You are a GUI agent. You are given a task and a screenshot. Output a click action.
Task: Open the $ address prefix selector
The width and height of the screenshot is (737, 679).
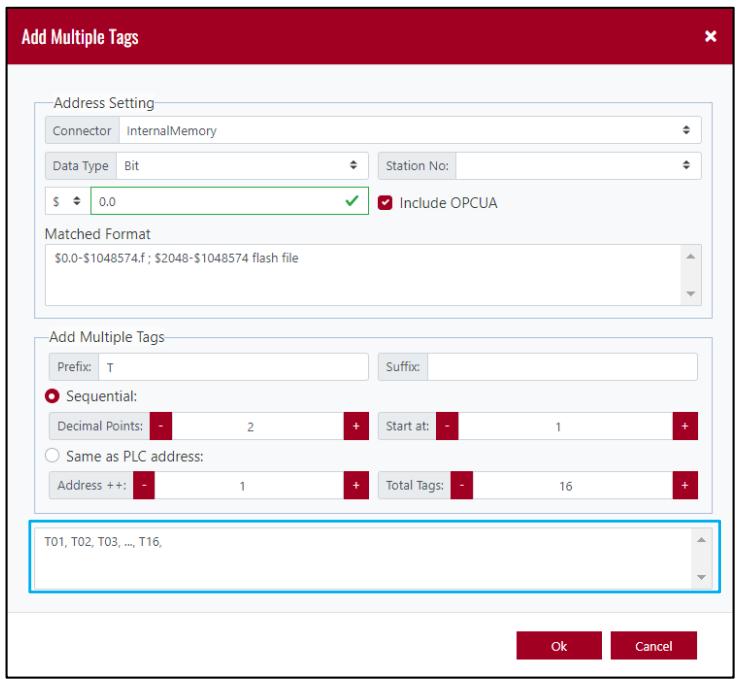67,201
